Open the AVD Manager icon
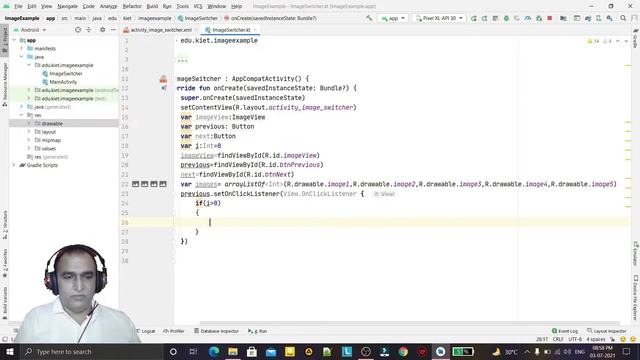640x360 pixels. point(598,18)
